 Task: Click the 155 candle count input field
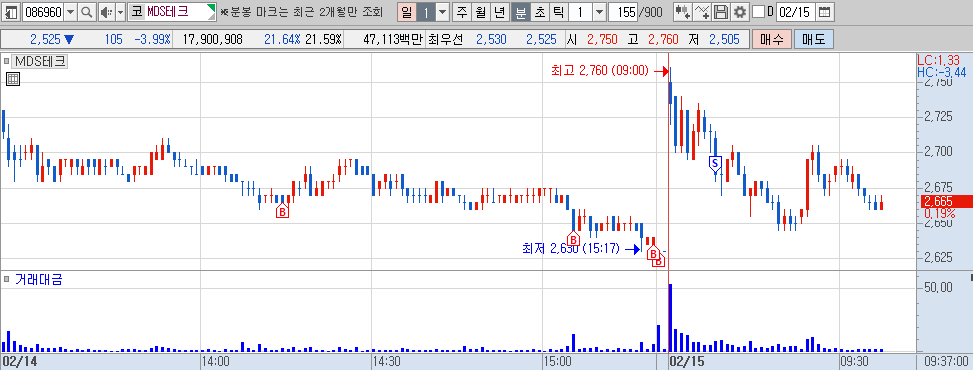point(623,12)
